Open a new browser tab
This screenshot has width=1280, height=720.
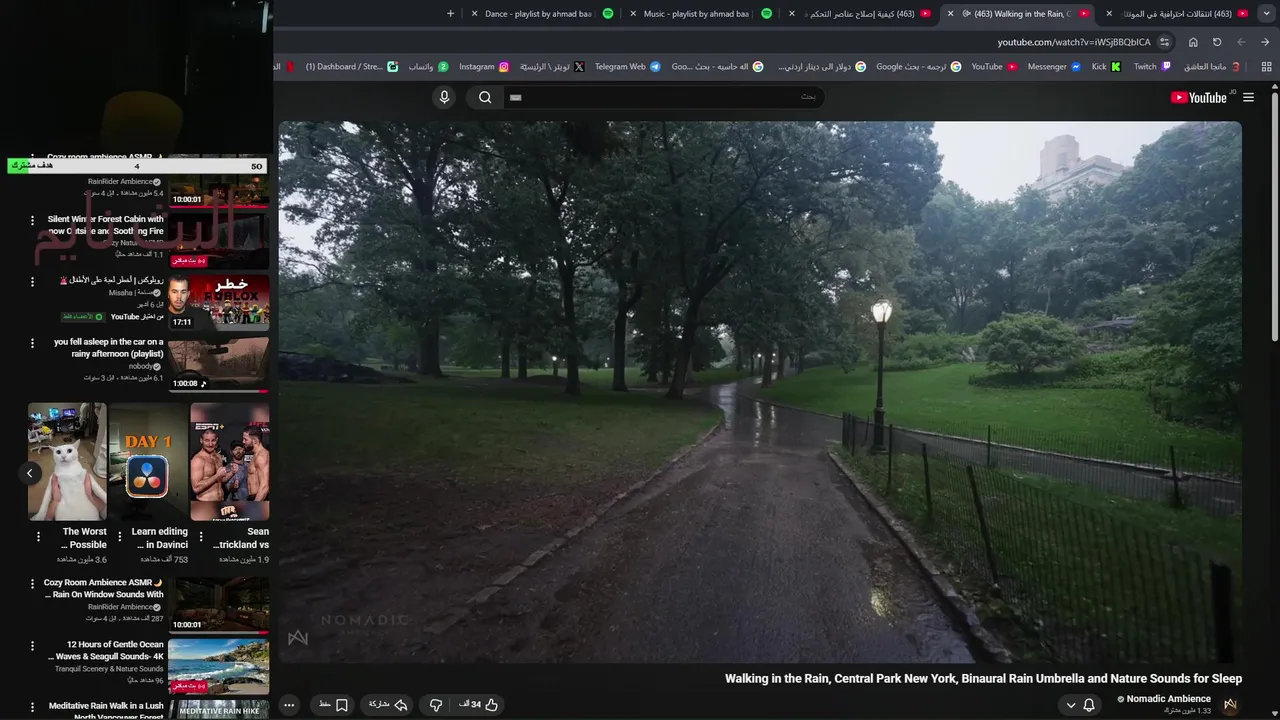450,14
